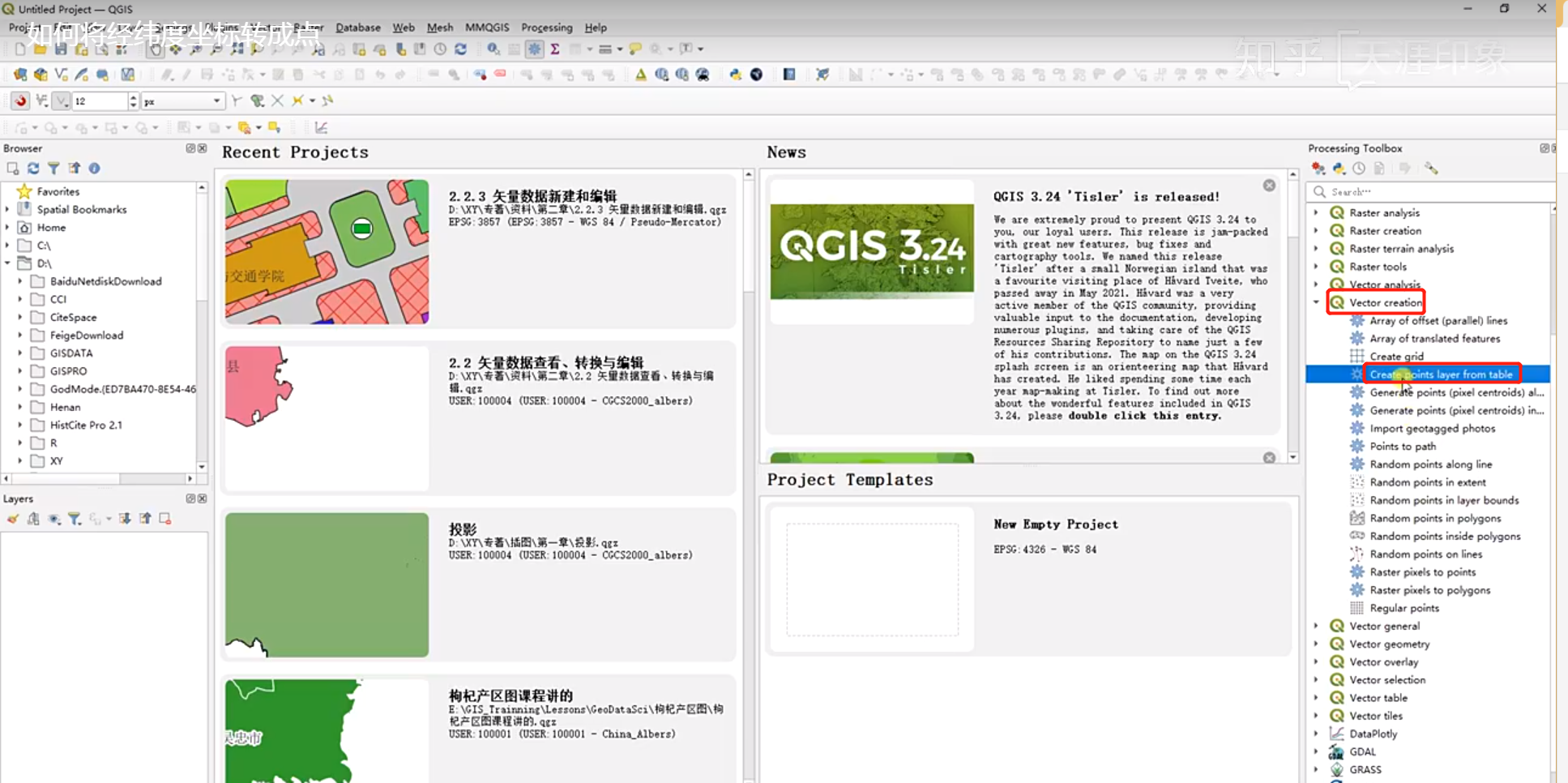The width and height of the screenshot is (1568, 783).
Task: Click the Filter Browser funnel icon
Action: 53,169
